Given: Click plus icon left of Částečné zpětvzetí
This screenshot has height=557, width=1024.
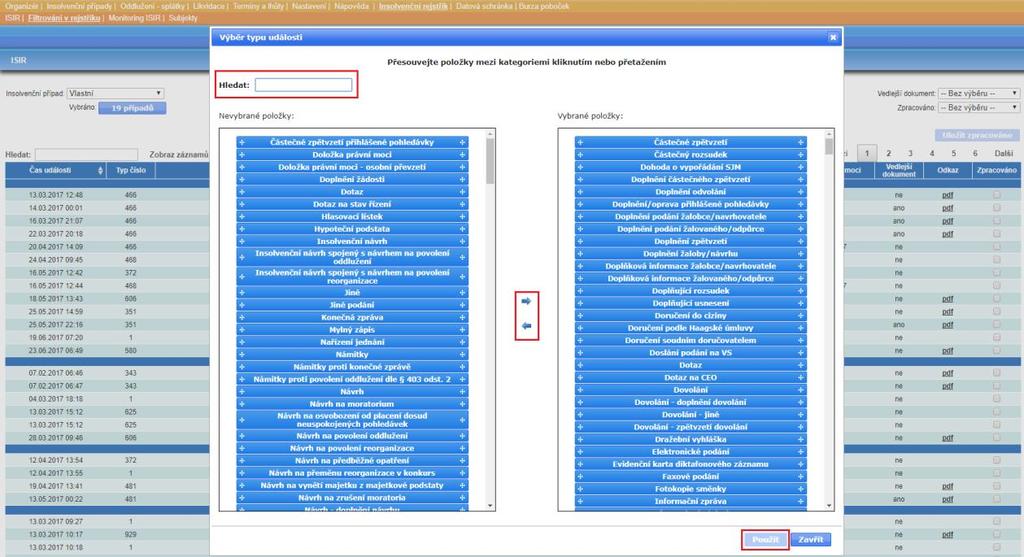Looking at the screenshot, I should 580,142.
